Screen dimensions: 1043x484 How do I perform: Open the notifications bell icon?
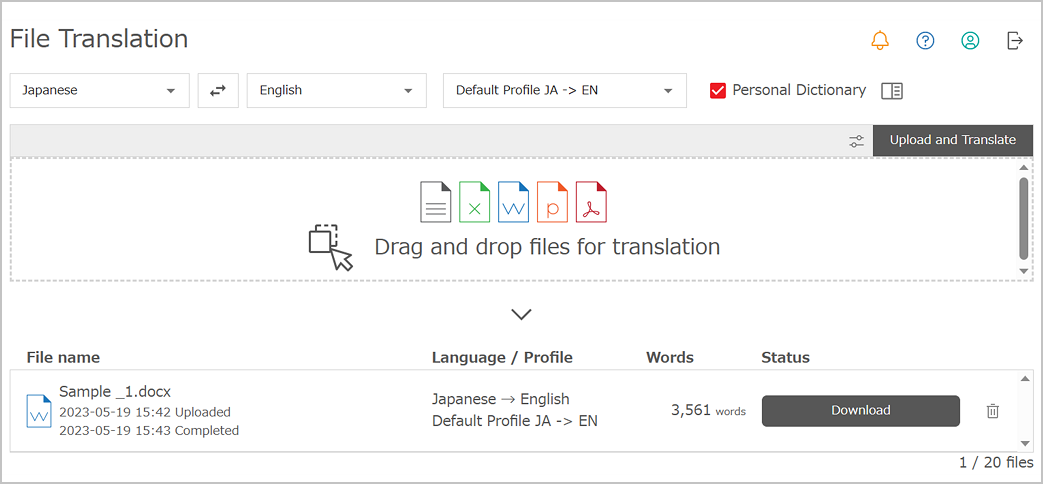coord(880,41)
